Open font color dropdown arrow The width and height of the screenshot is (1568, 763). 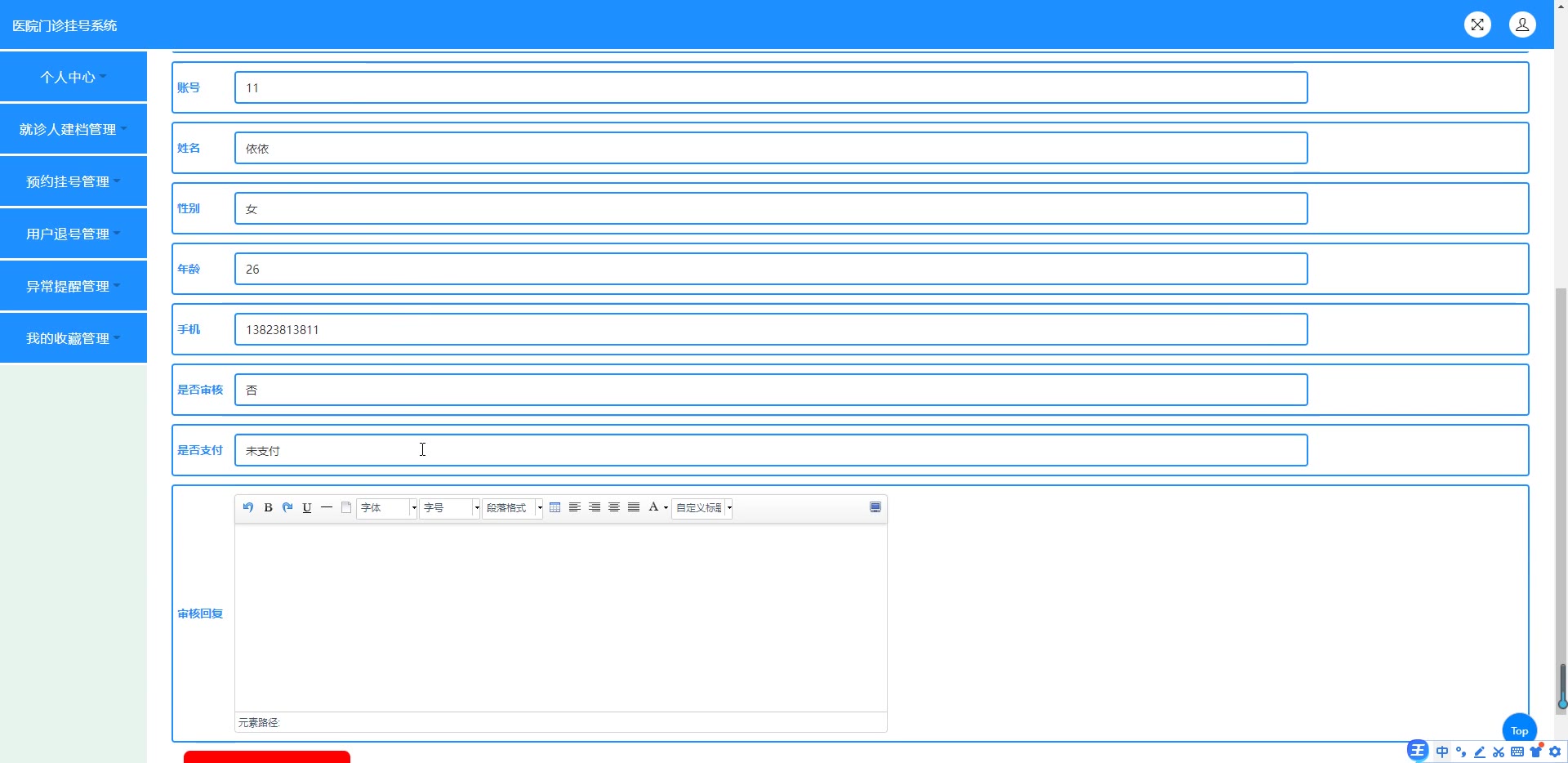tap(666, 508)
